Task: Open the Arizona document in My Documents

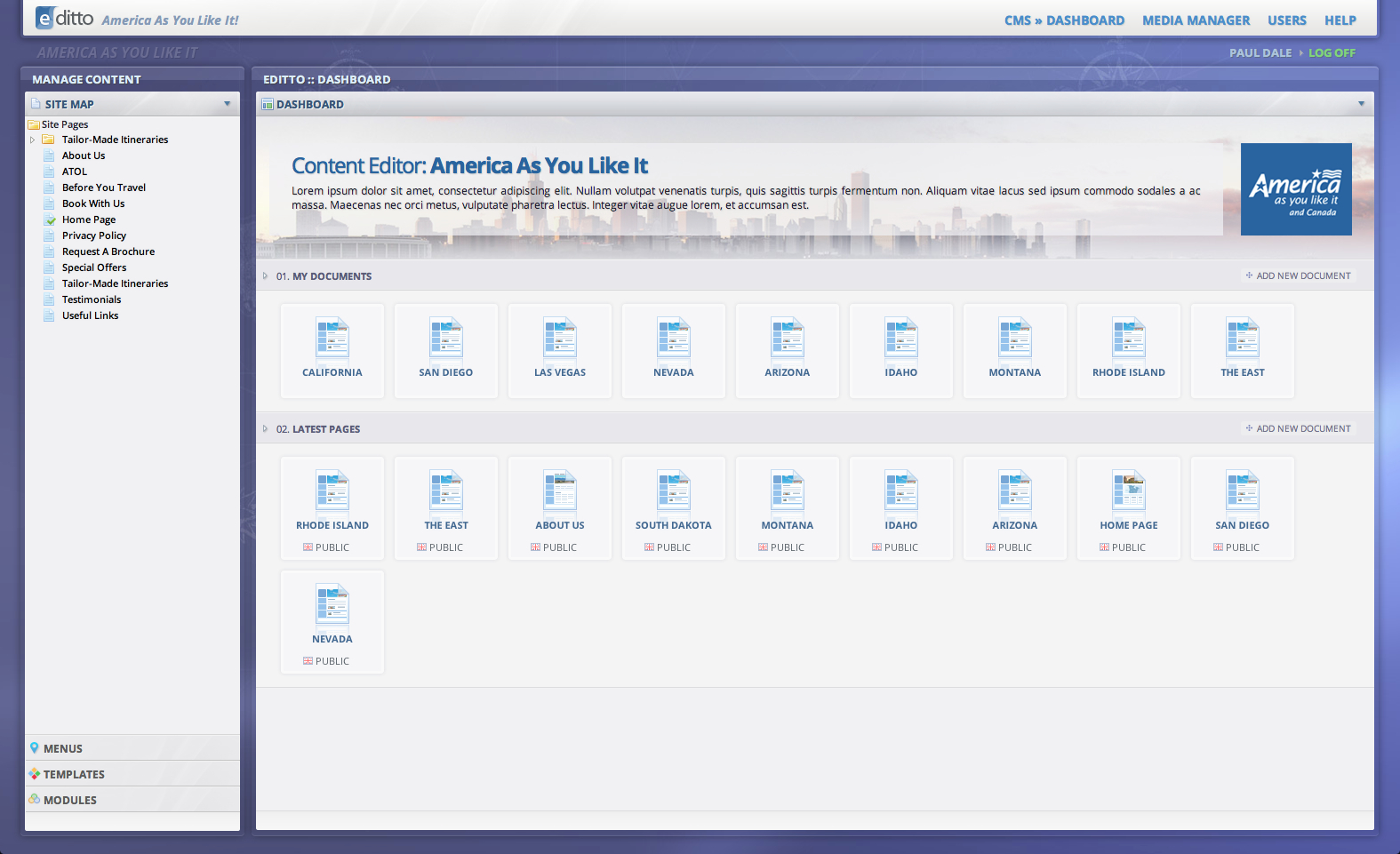Action: pos(788,338)
